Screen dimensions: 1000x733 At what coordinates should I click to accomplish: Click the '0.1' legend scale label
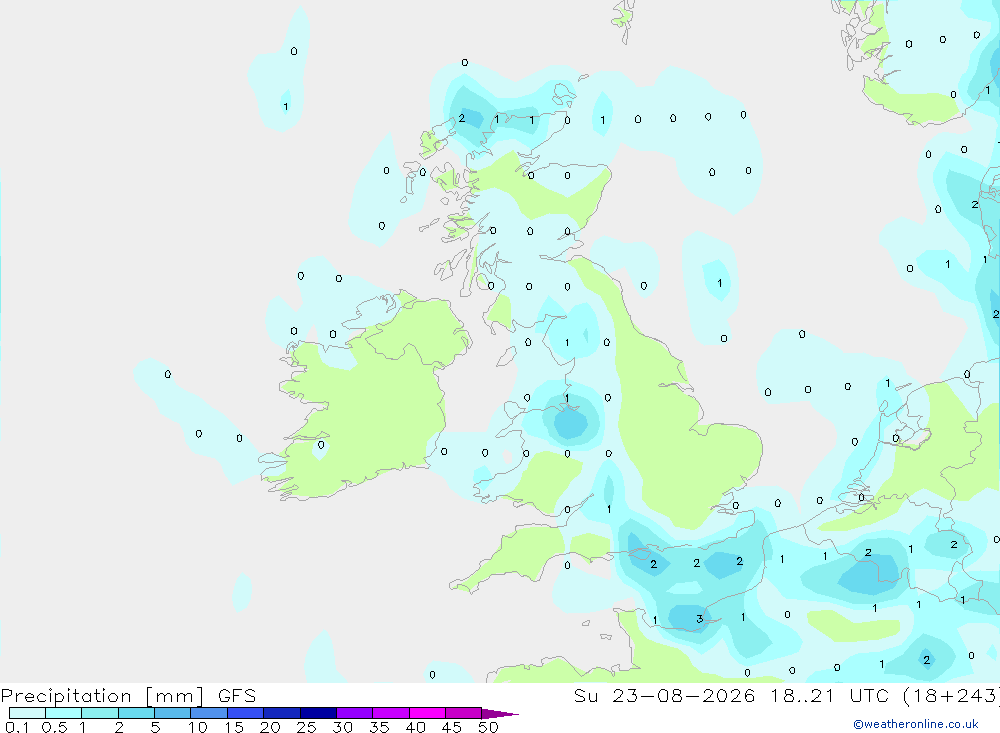(17, 727)
